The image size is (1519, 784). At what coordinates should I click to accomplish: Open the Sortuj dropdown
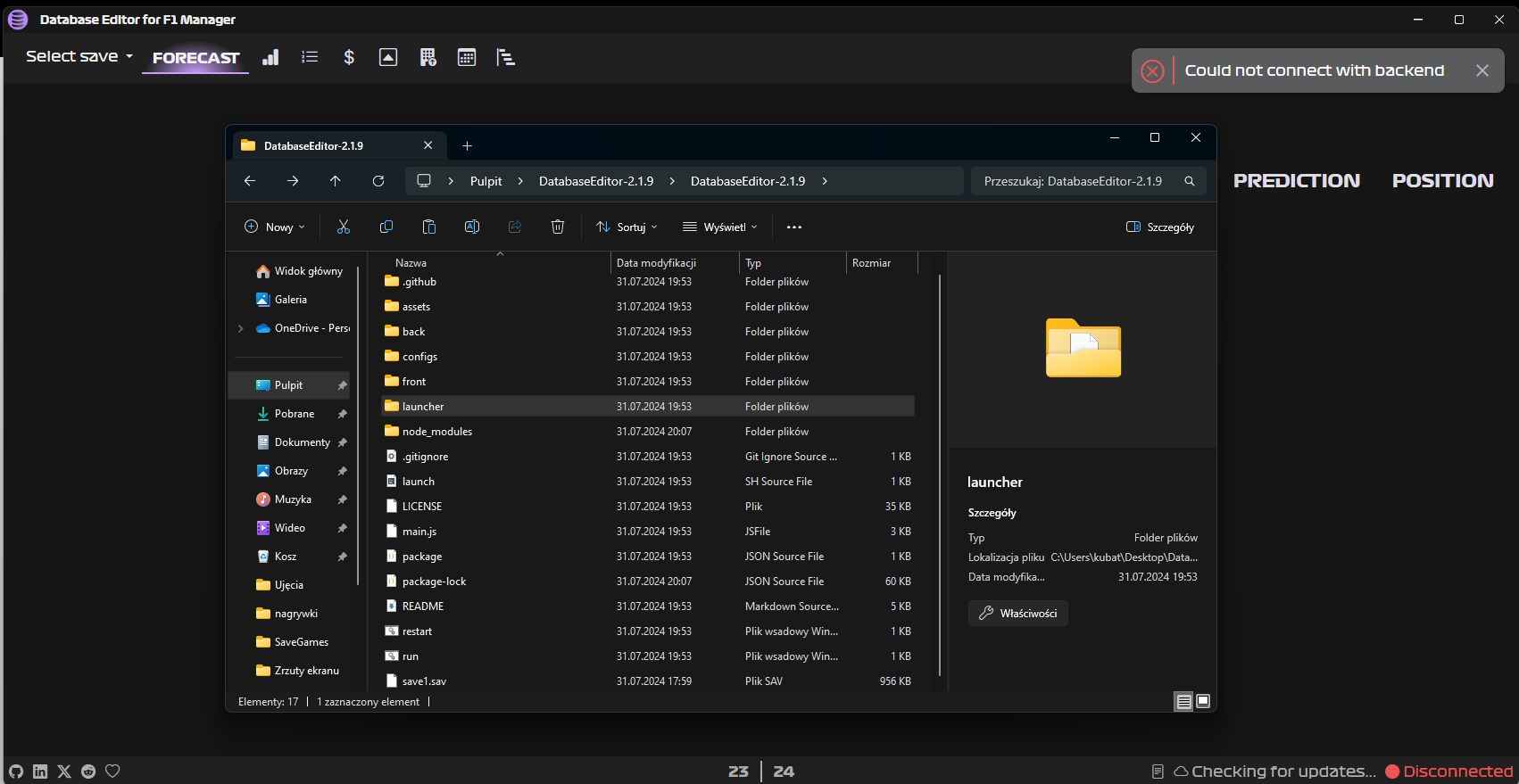627,227
